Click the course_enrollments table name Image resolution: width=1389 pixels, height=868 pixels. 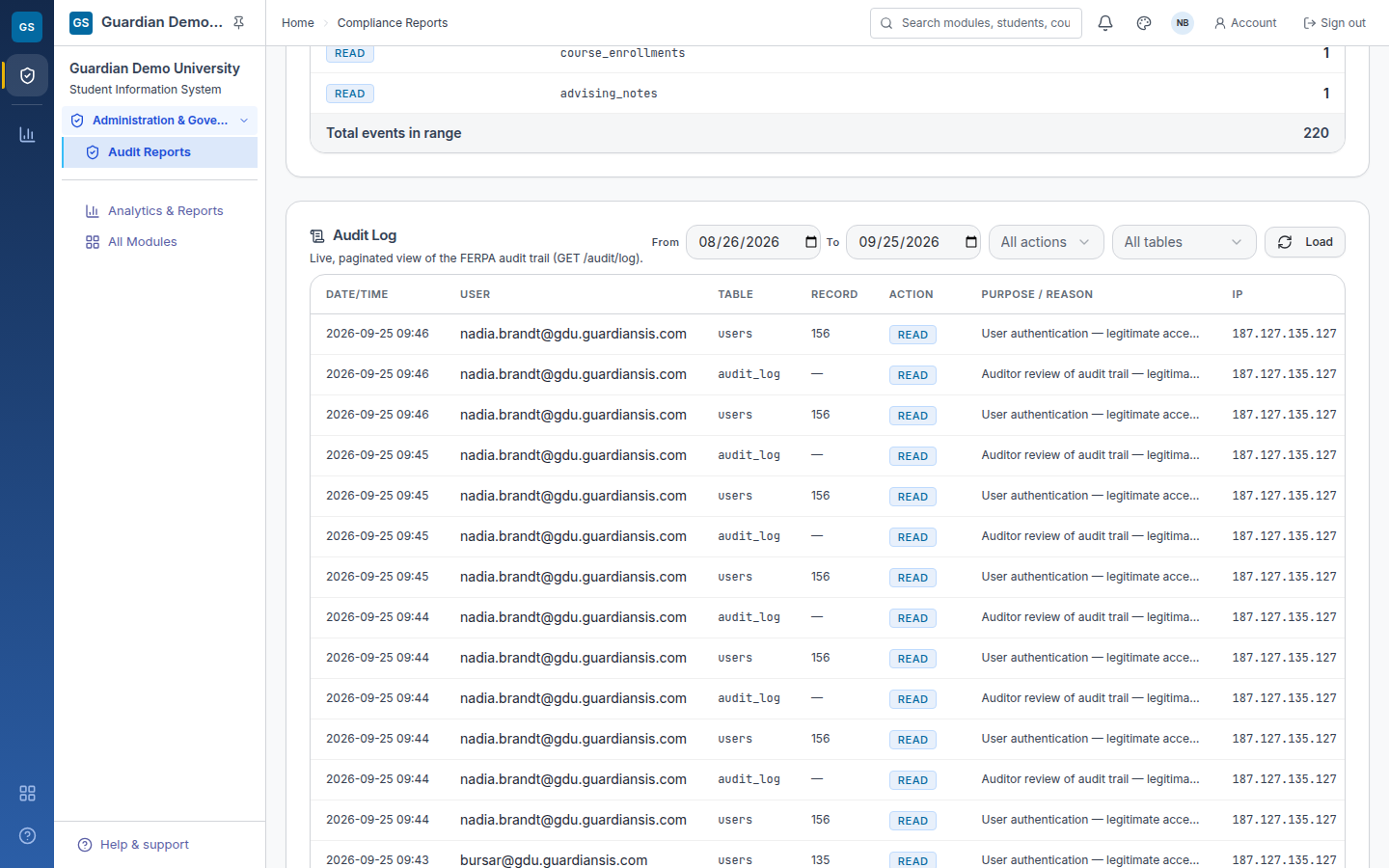pos(623,53)
